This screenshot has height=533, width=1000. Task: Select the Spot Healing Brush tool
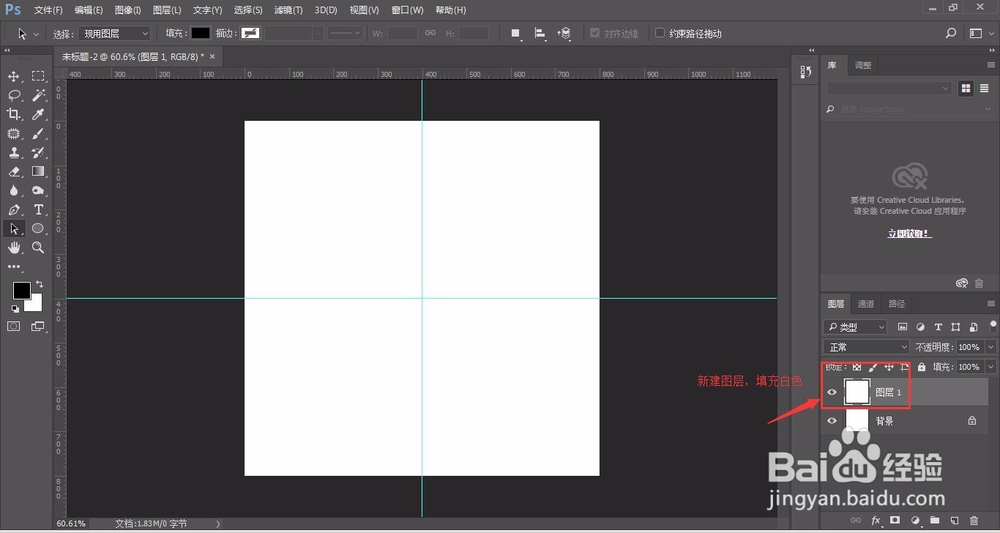(13, 133)
